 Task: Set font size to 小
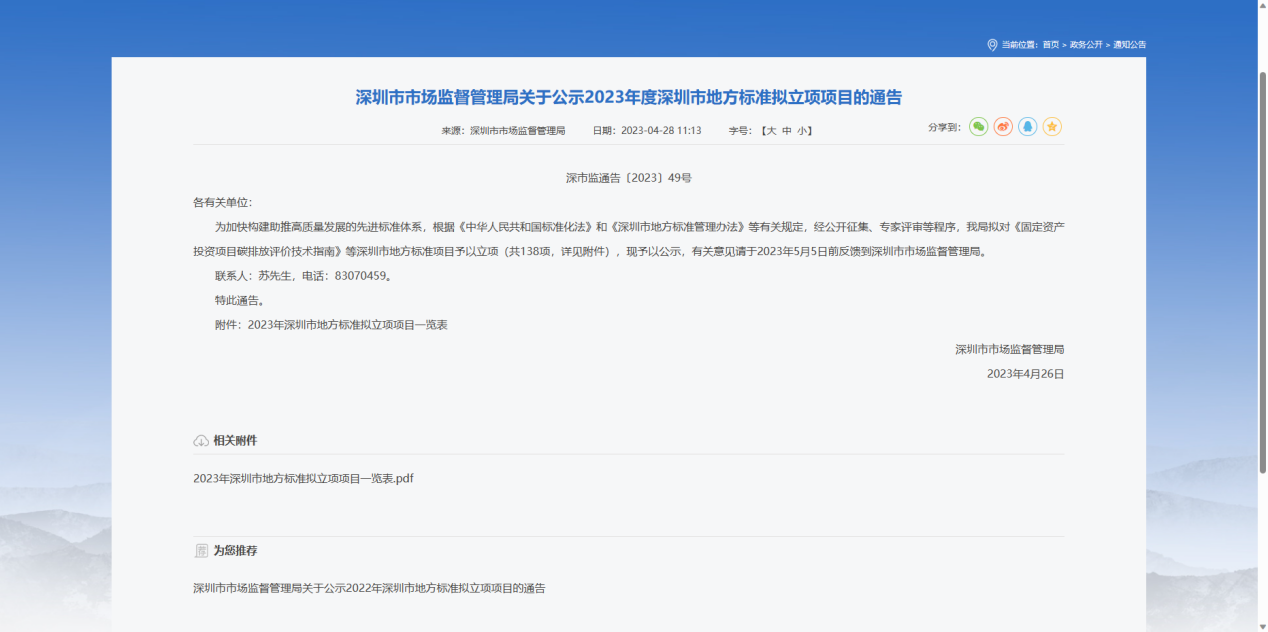pos(802,131)
